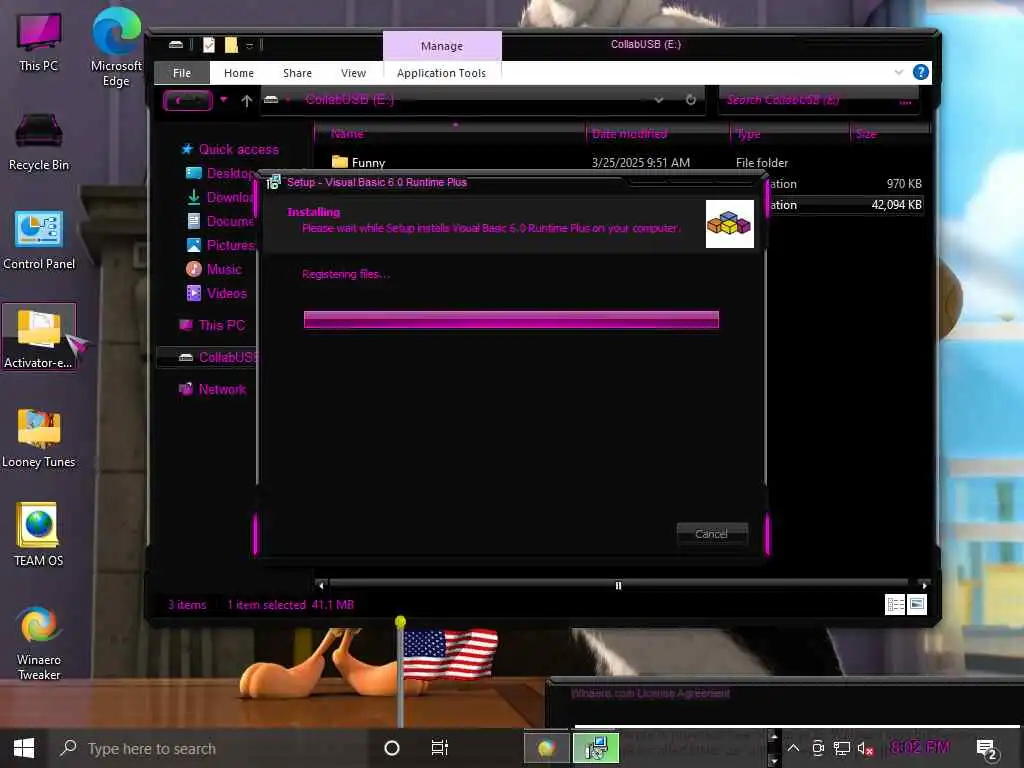This screenshot has width=1024, height=768.
Task: Click quick access properties toolbar icon
Action: 209,45
